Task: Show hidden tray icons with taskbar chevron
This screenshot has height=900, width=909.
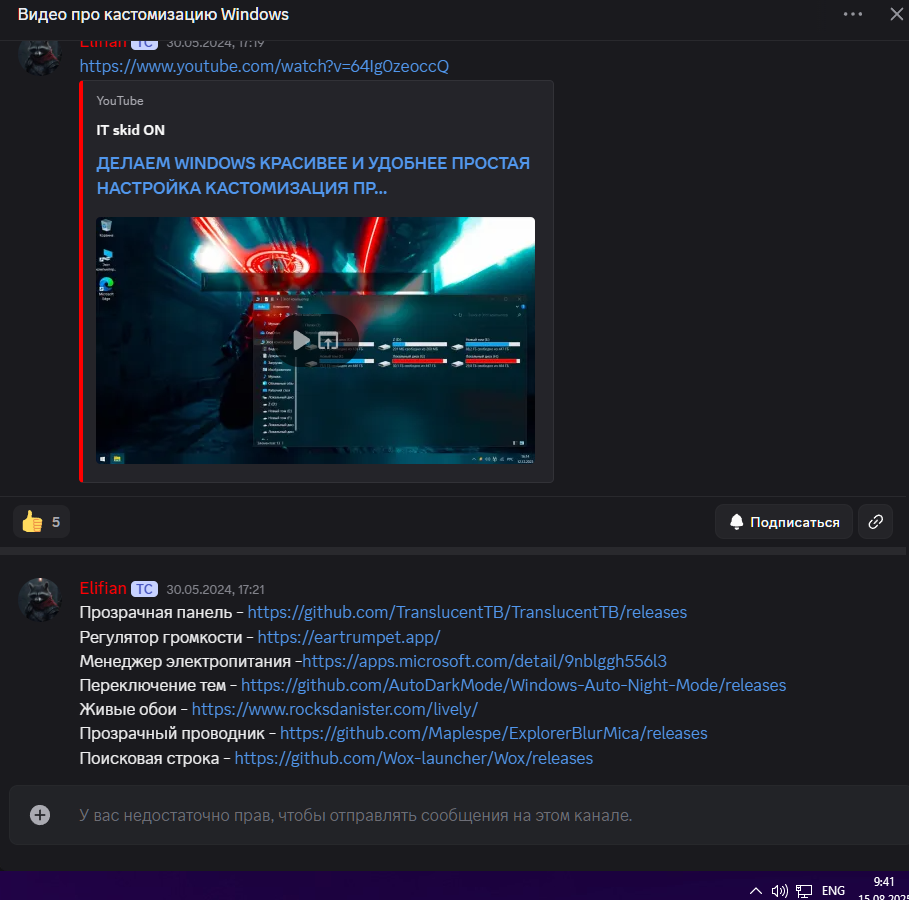Action: tap(756, 891)
